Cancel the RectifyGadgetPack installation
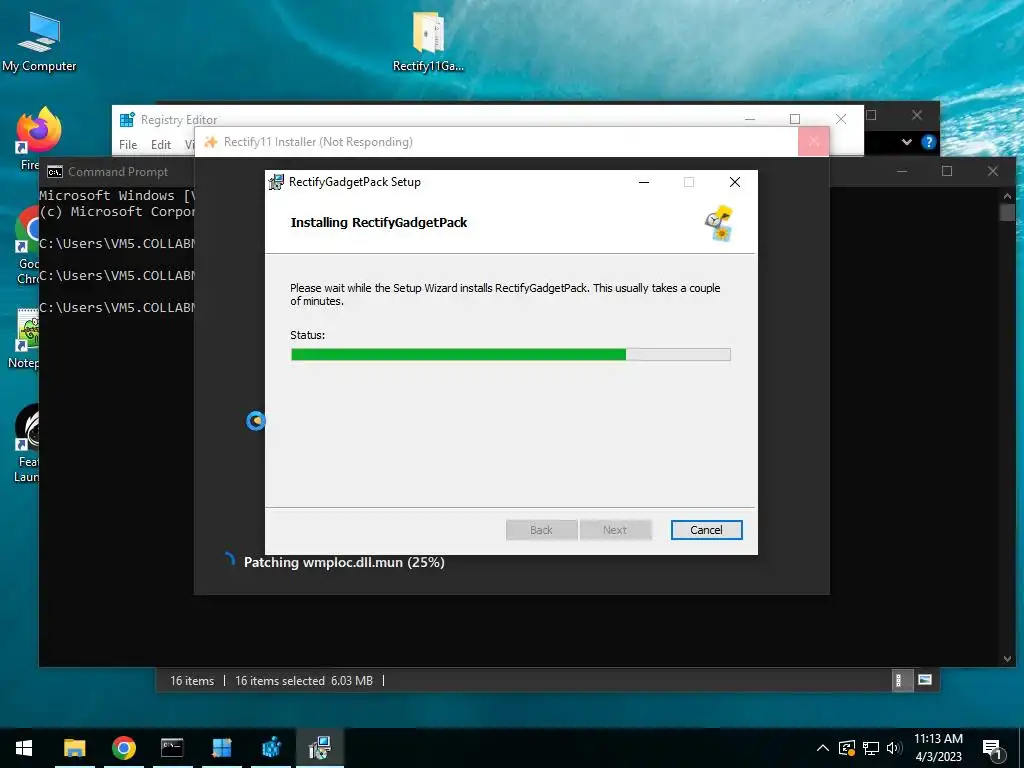The width and height of the screenshot is (1024, 768). tap(706, 530)
